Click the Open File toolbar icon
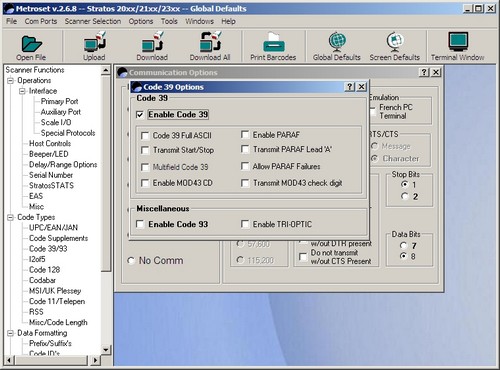 point(31,43)
